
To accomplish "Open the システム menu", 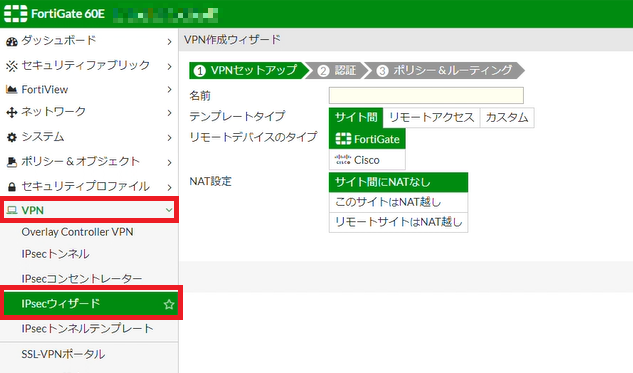I will click(89, 137).
